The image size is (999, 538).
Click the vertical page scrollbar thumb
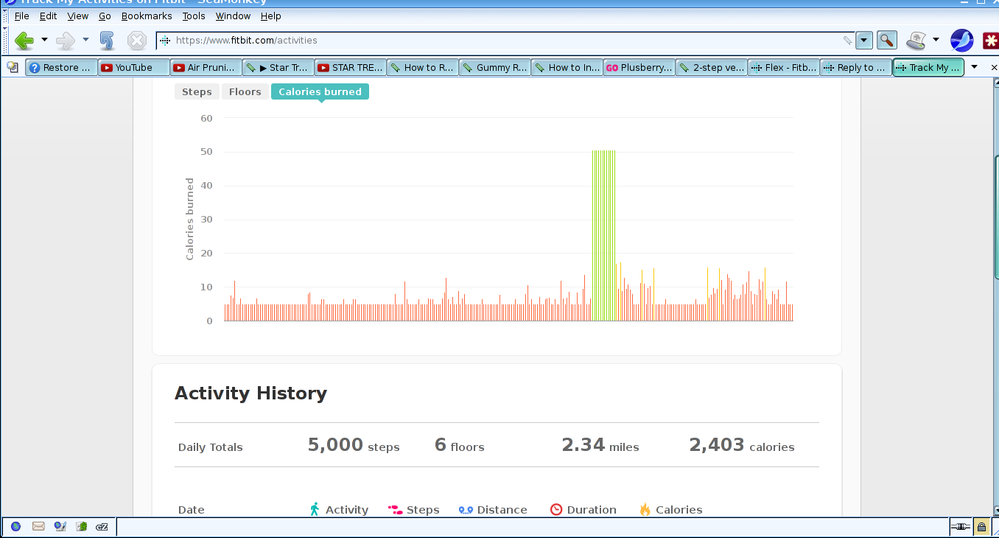996,217
